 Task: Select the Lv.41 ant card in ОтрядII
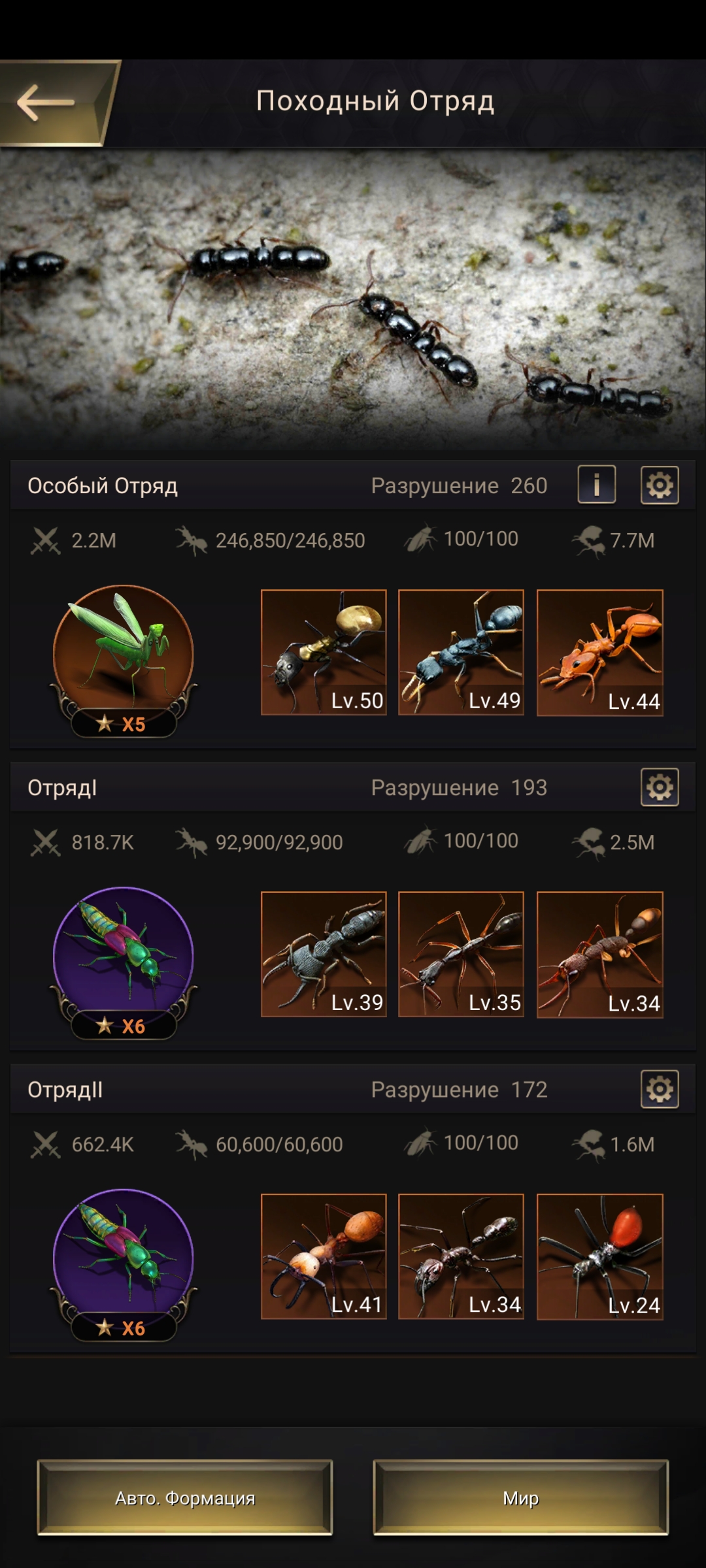click(x=324, y=1256)
